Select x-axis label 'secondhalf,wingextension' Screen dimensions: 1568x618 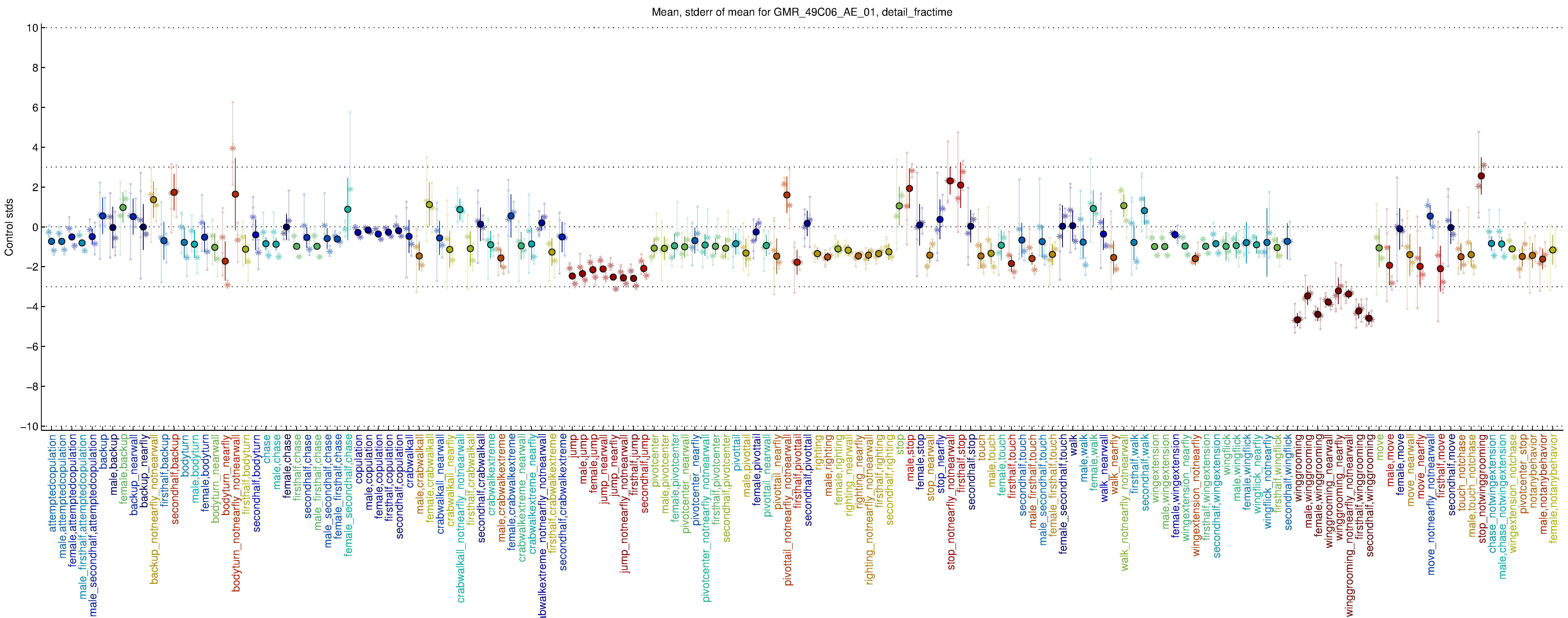pos(1217,495)
